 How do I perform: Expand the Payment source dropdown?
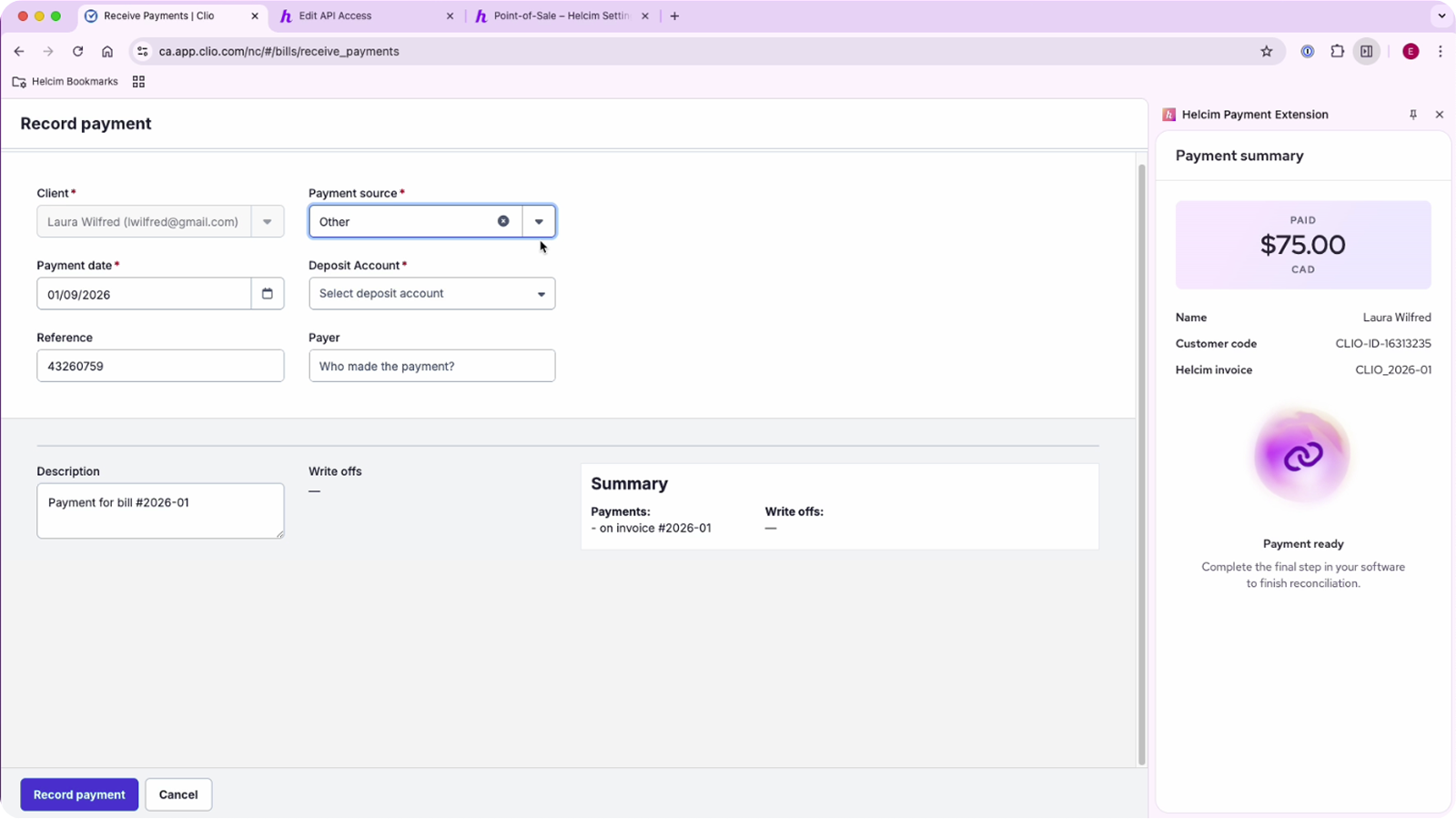(539, 221)
